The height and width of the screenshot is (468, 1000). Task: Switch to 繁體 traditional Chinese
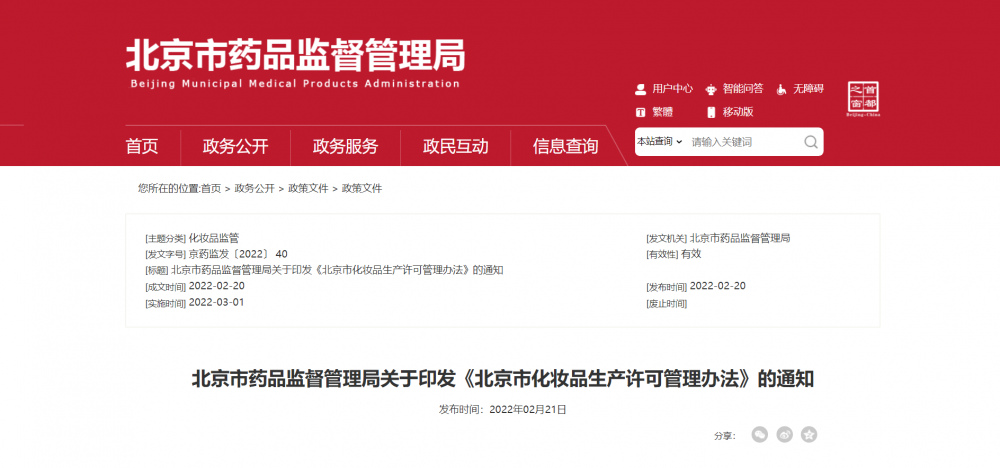click(x=663, y=112)
